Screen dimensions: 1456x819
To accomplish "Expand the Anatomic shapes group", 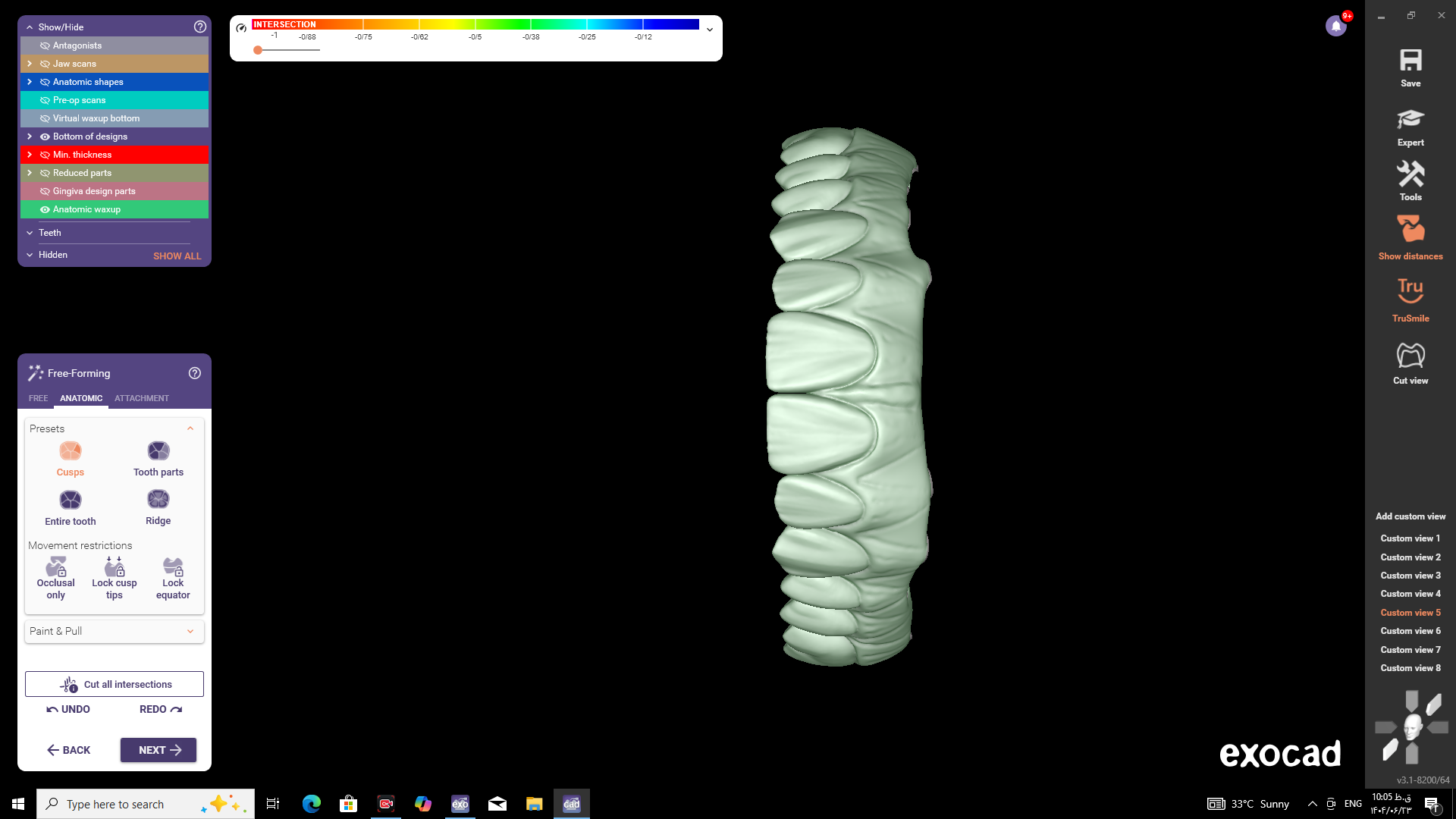I will tap(30, 82).
